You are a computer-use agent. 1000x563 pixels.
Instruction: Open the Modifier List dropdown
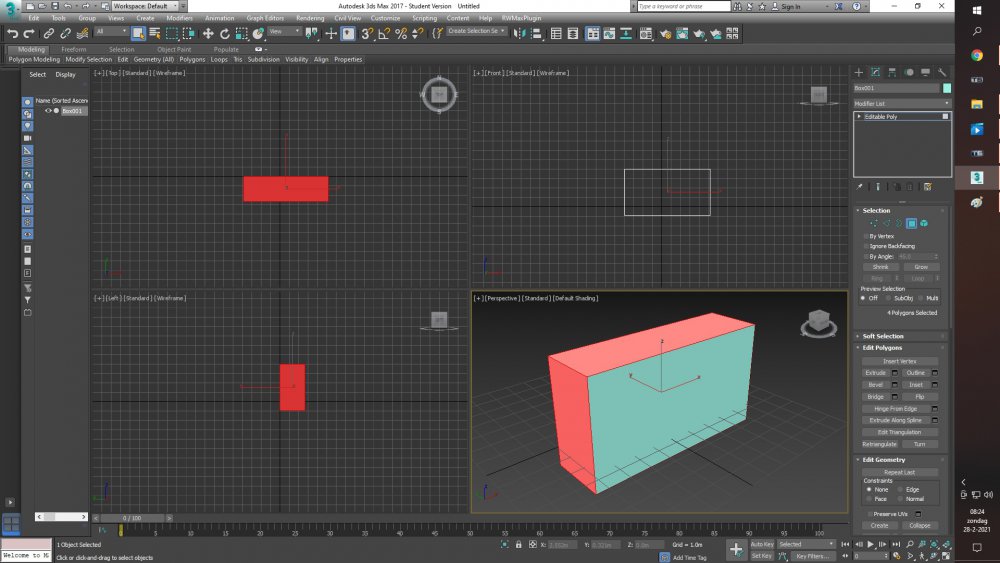(902, 103)
